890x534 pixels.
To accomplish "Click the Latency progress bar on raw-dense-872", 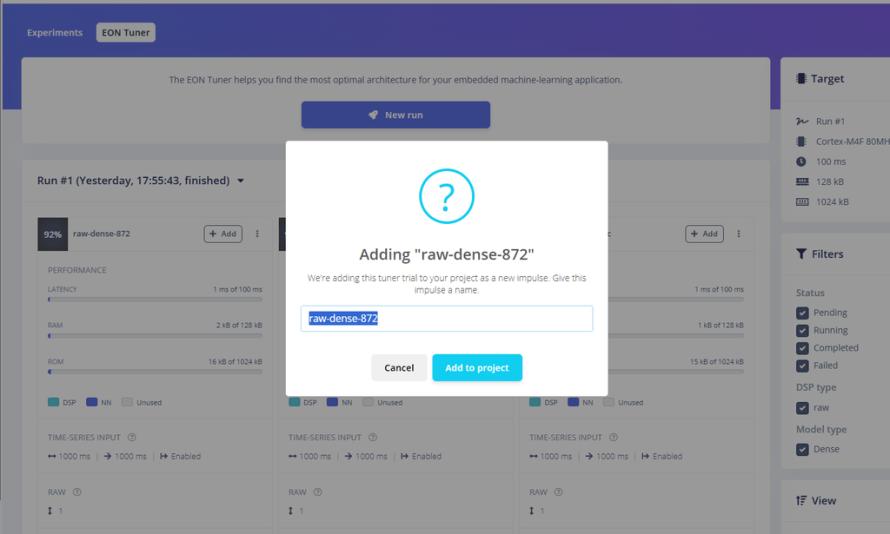I will point(155,300).
